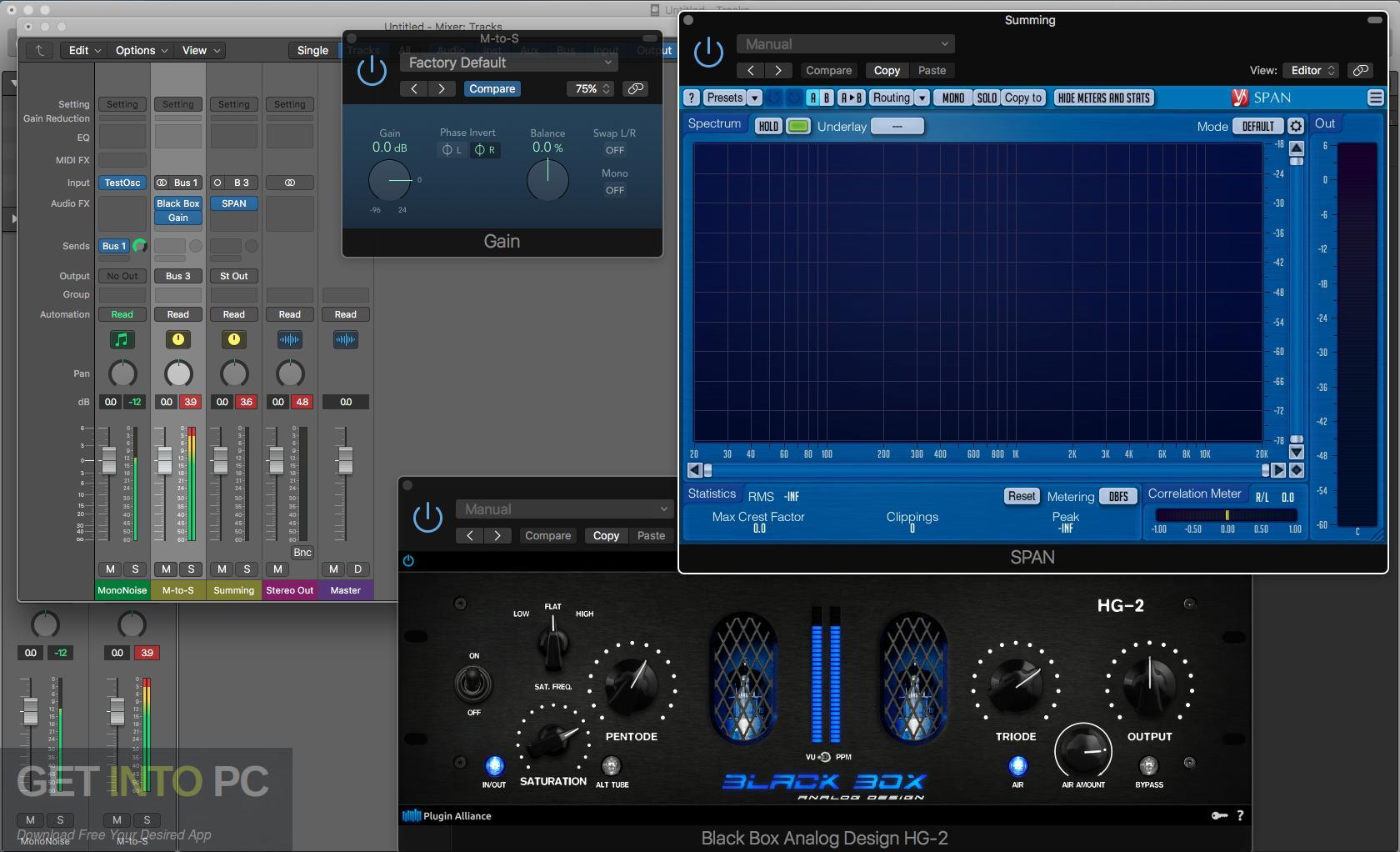Click Reset in SPAN statistics
The width and height of the screenshot is (1400, 852).
(x=1022, y=495)
